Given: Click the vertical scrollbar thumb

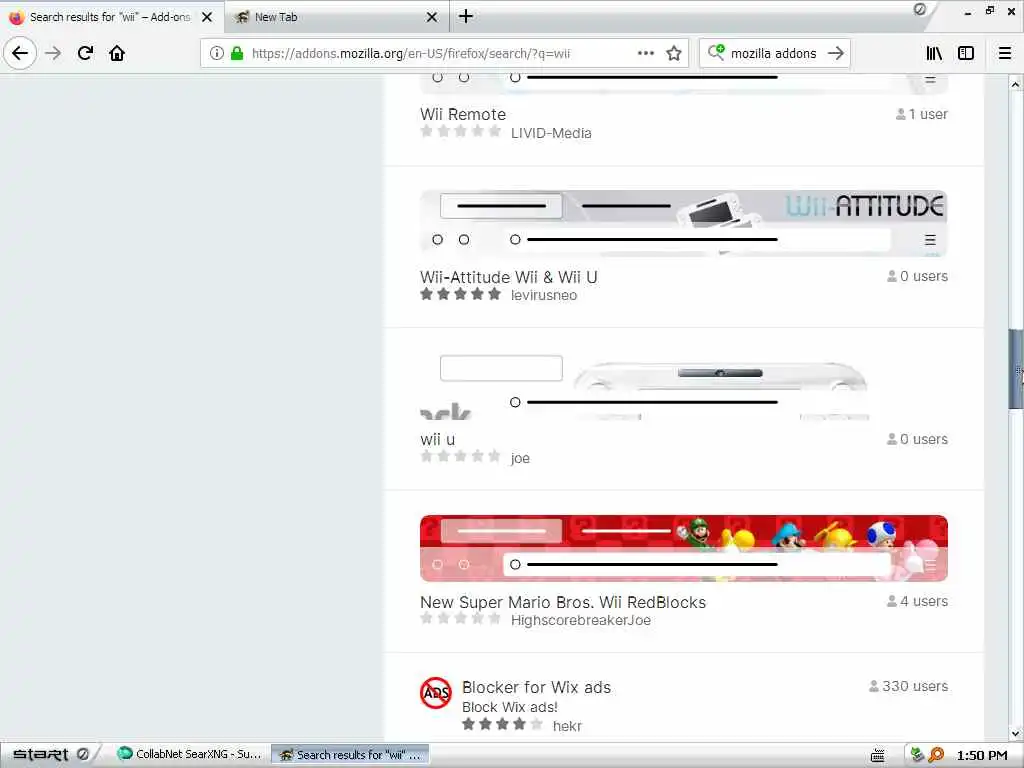Looking at the screenshot, I should pos(1015,370).
